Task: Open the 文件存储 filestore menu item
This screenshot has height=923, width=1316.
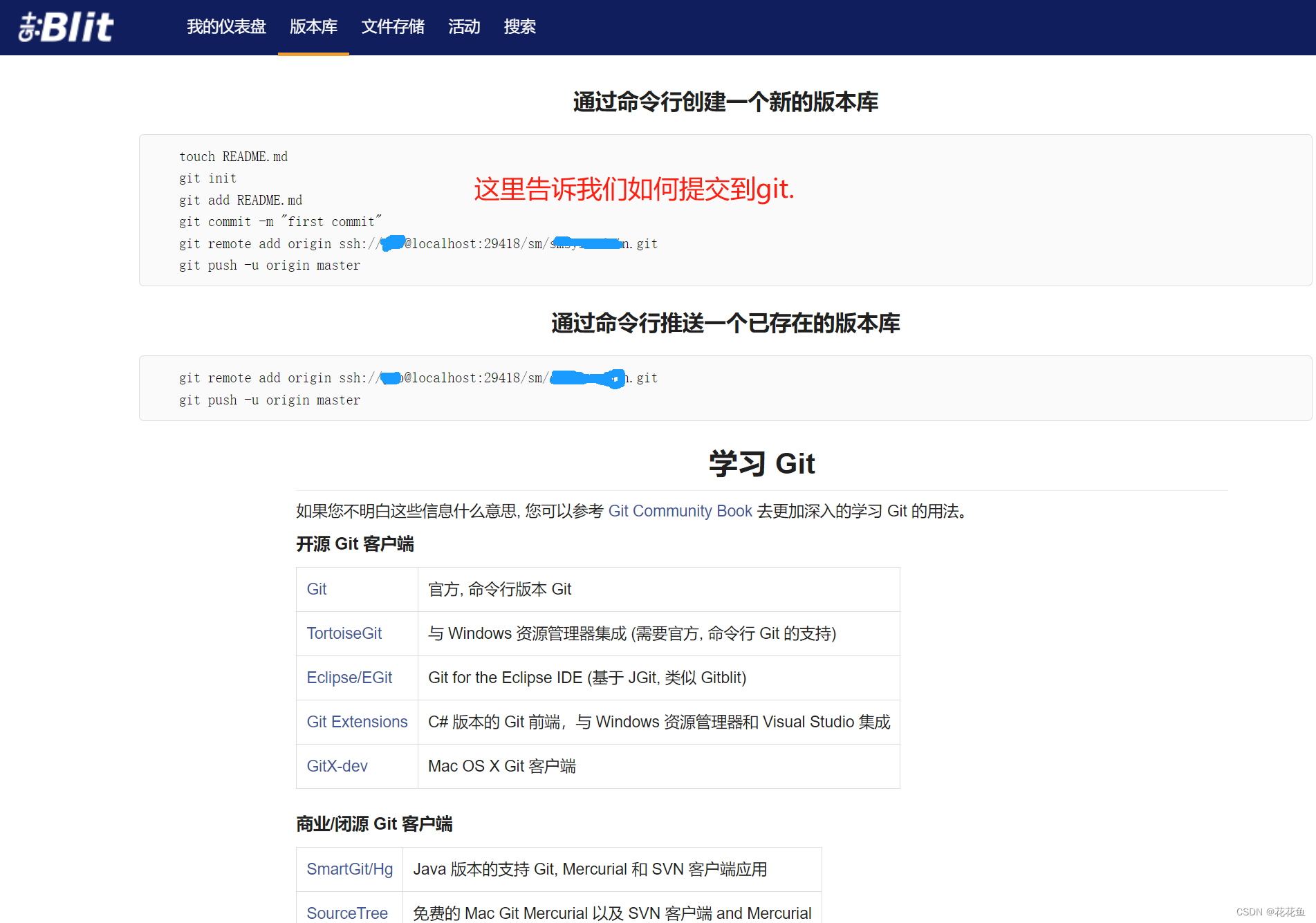Action: pos(393,27)
